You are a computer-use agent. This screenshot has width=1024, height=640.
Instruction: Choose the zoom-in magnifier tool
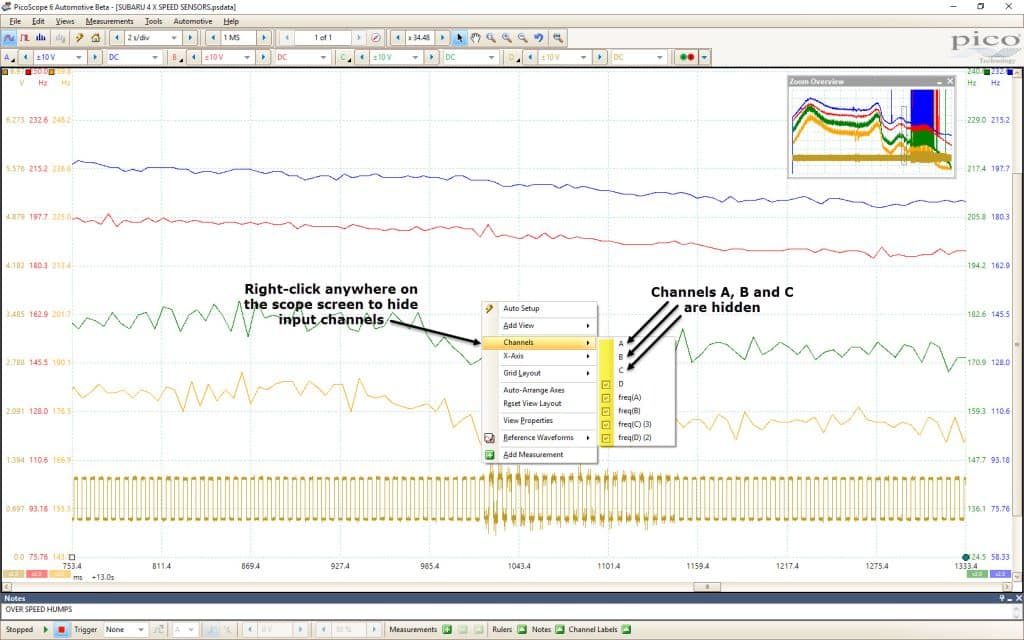(x=507, y=38)
